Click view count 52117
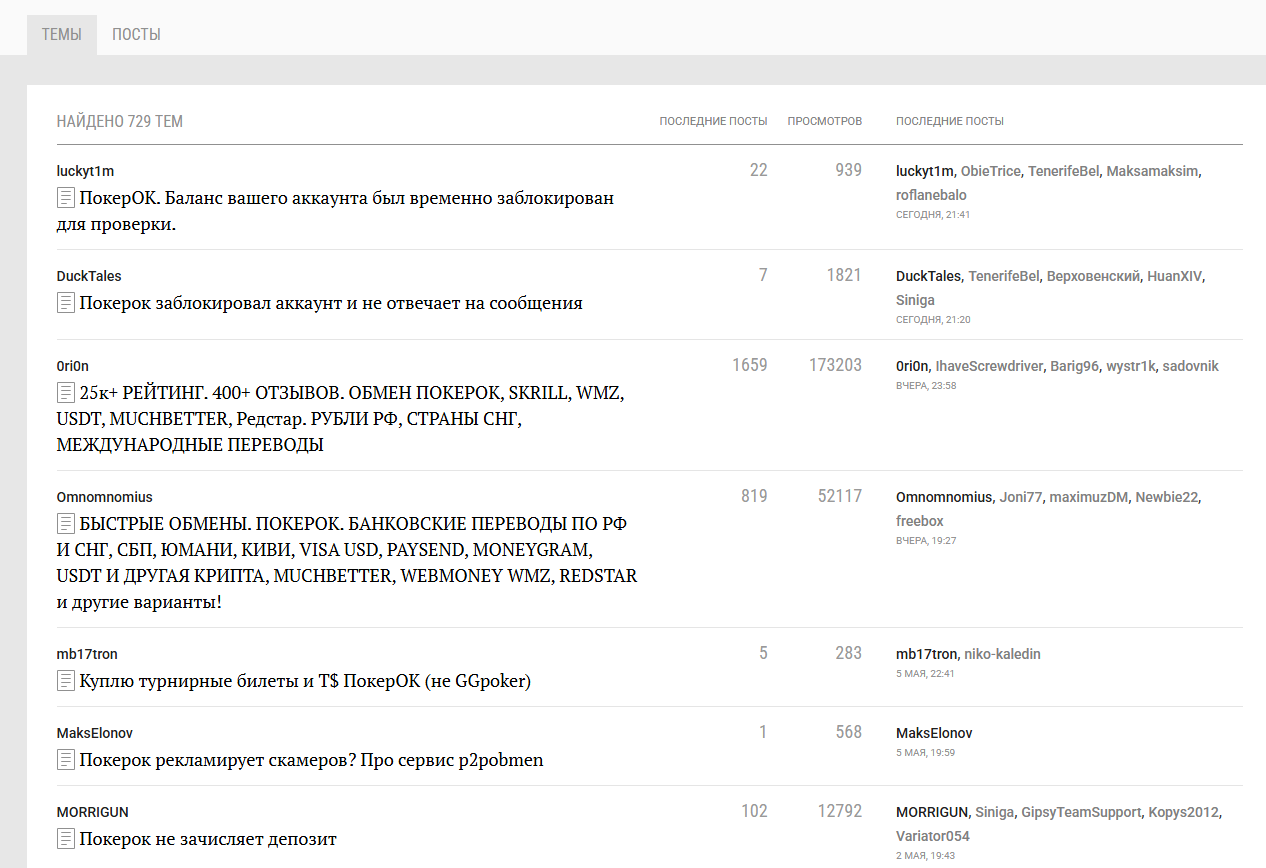The width and height of the screenshot is (1266, 868). pos(840,496)
